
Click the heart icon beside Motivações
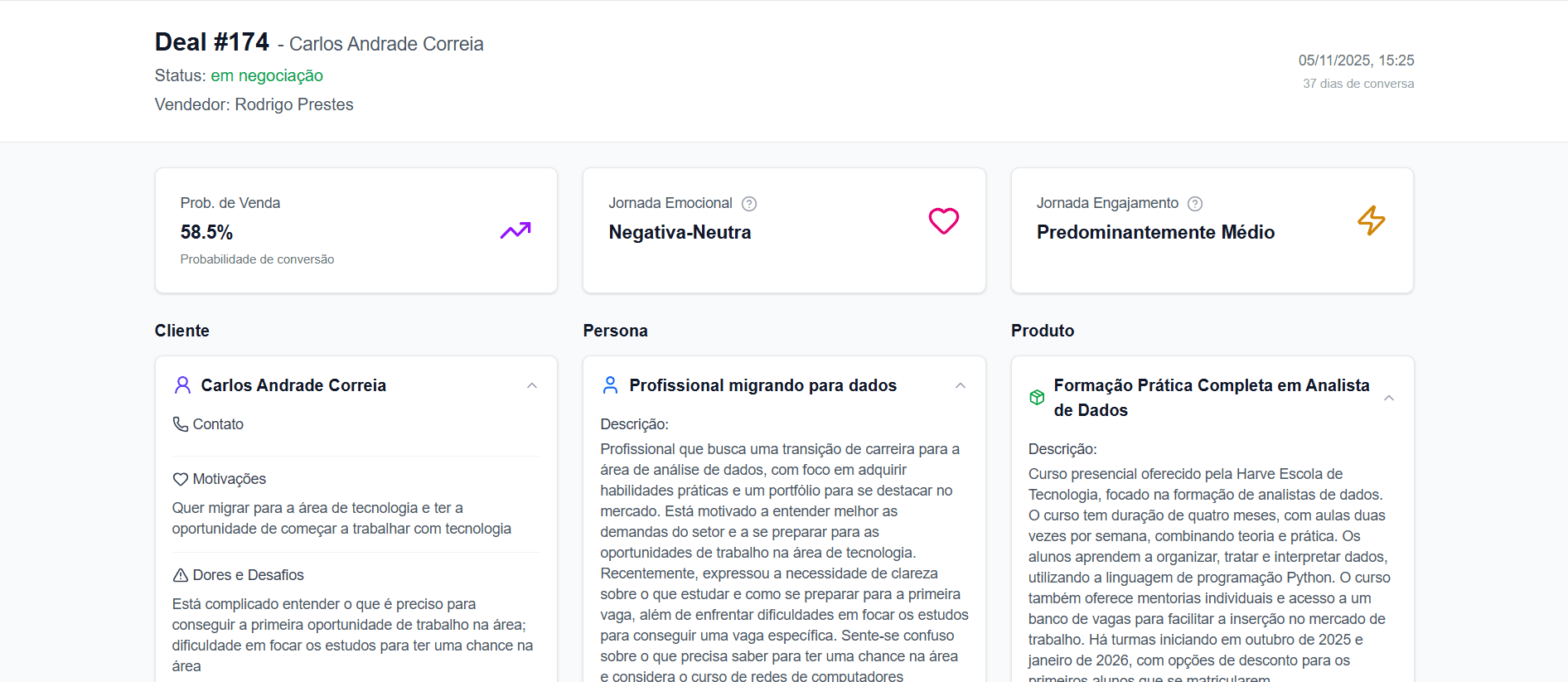(180, 478)
